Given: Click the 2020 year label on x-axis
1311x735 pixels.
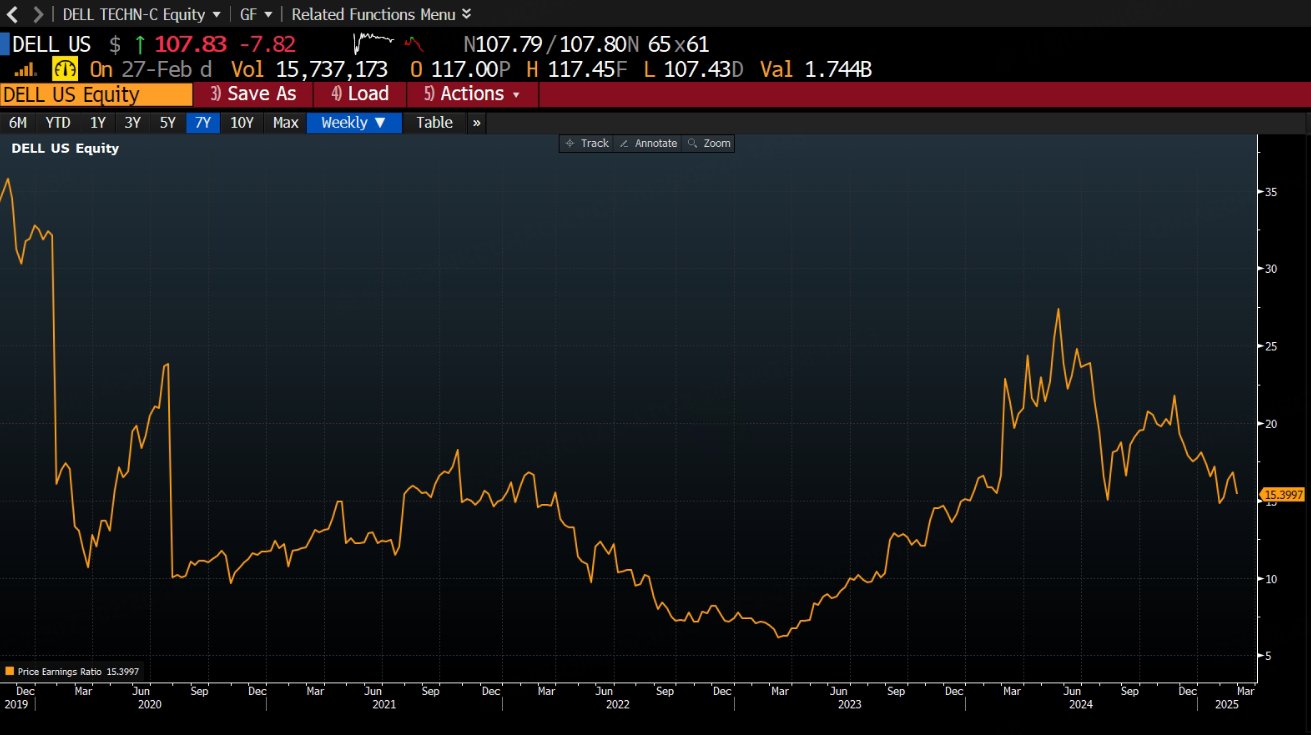Looking at the screenshot, I should [149, 704].
